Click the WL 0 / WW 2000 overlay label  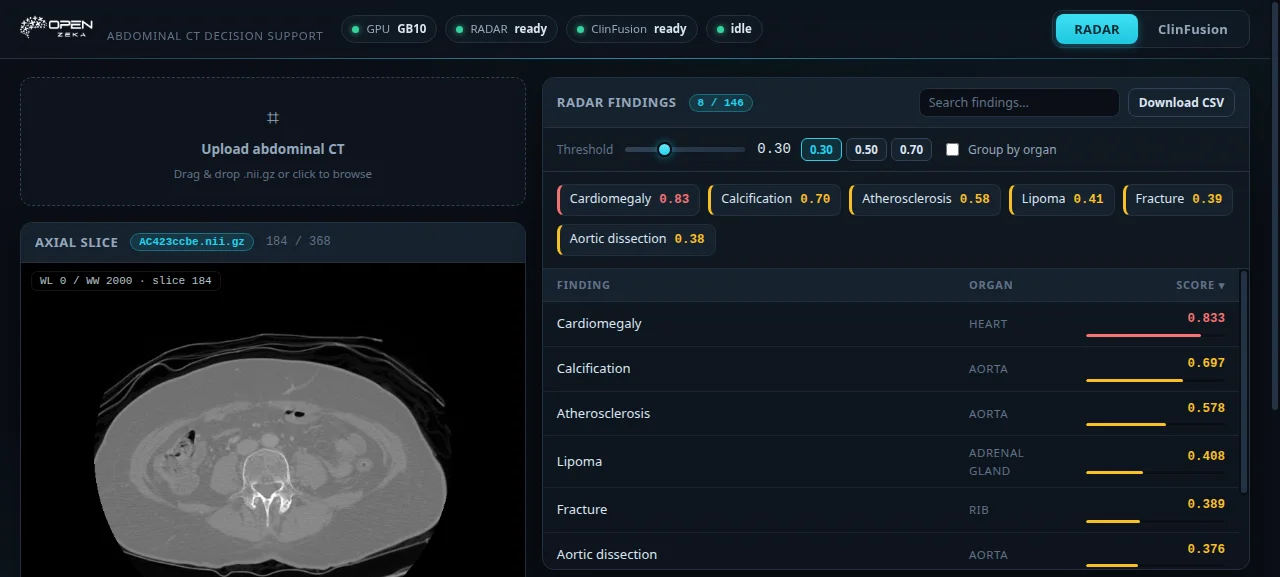(126, 281)
